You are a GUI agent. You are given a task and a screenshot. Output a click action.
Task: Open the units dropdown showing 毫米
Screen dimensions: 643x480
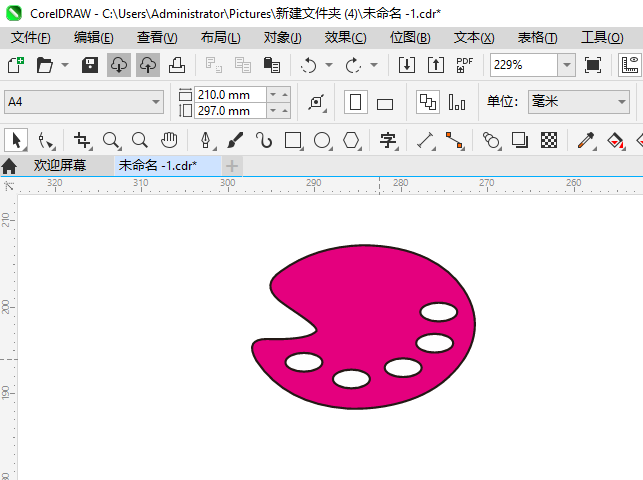pyautogui.click(x=579, y=102)
